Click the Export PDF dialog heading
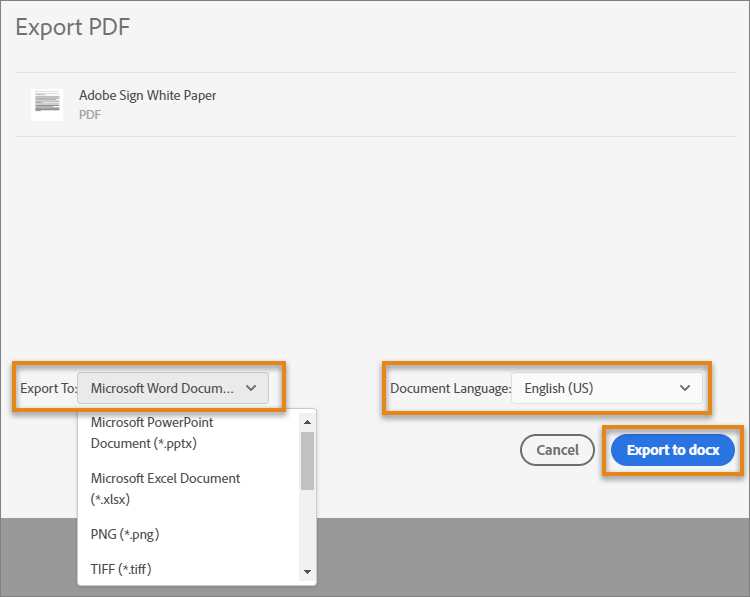The height and width of the screenshot is (597, 750). (73, 27)
